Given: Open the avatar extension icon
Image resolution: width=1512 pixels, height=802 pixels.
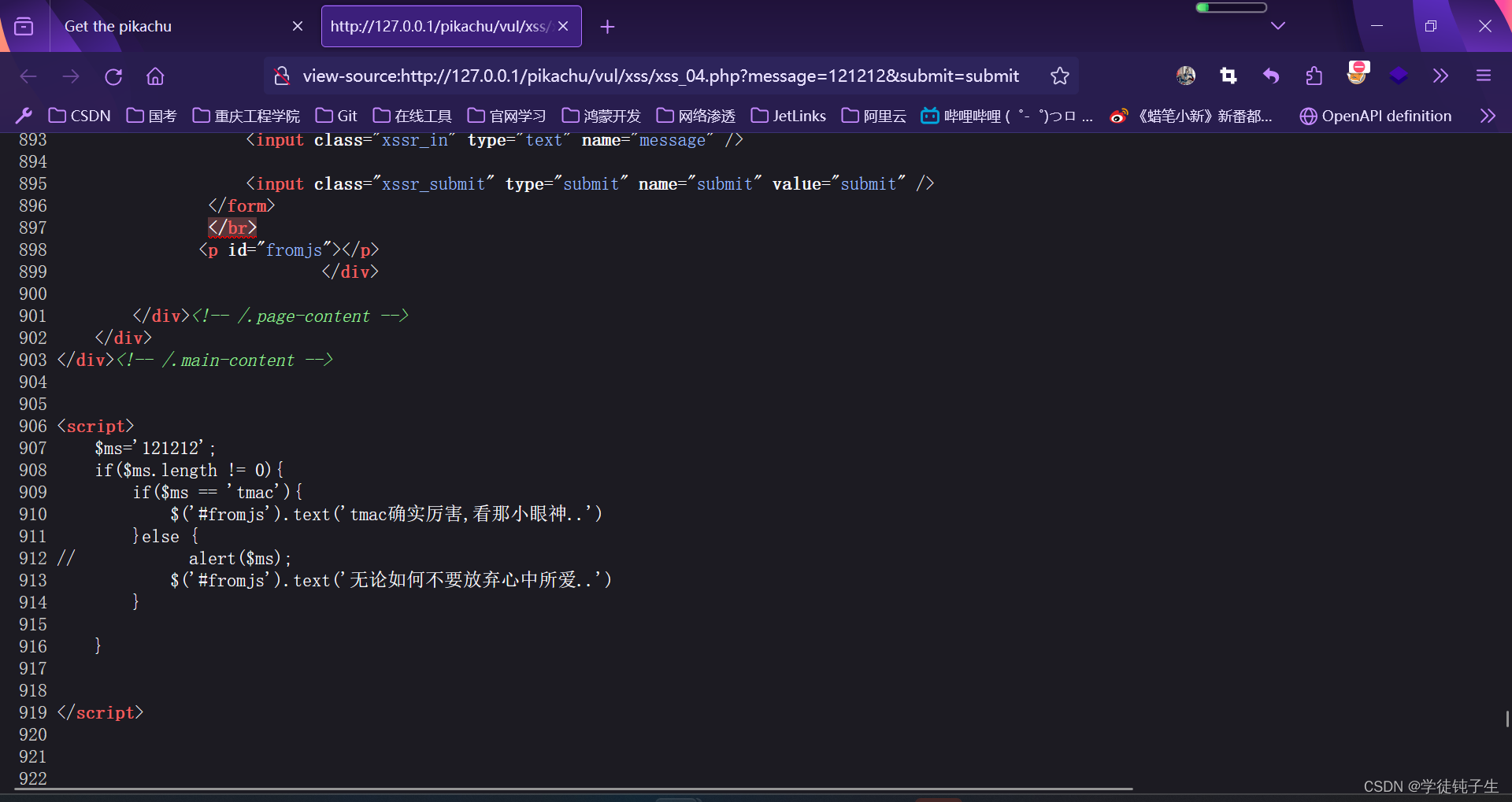Looking at the screenshot, I should [1186, 76].
